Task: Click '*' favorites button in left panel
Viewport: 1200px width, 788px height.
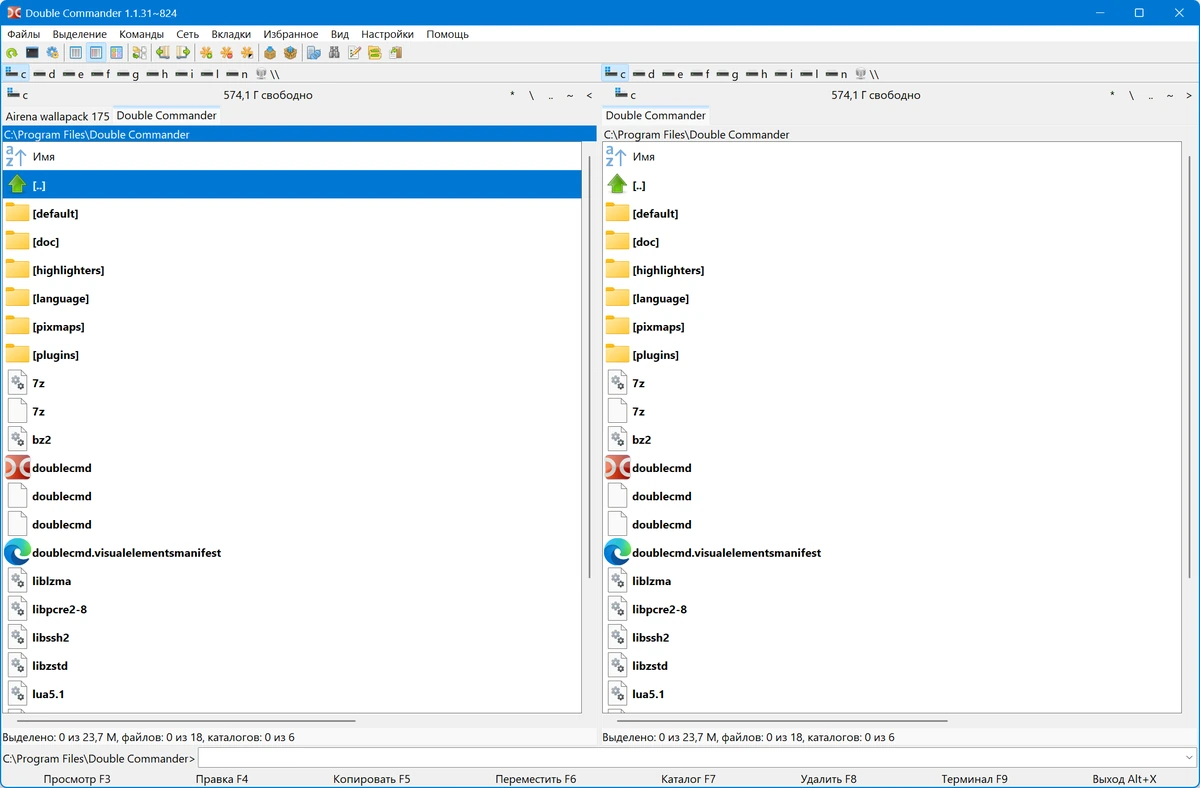Action: (513, 95)
